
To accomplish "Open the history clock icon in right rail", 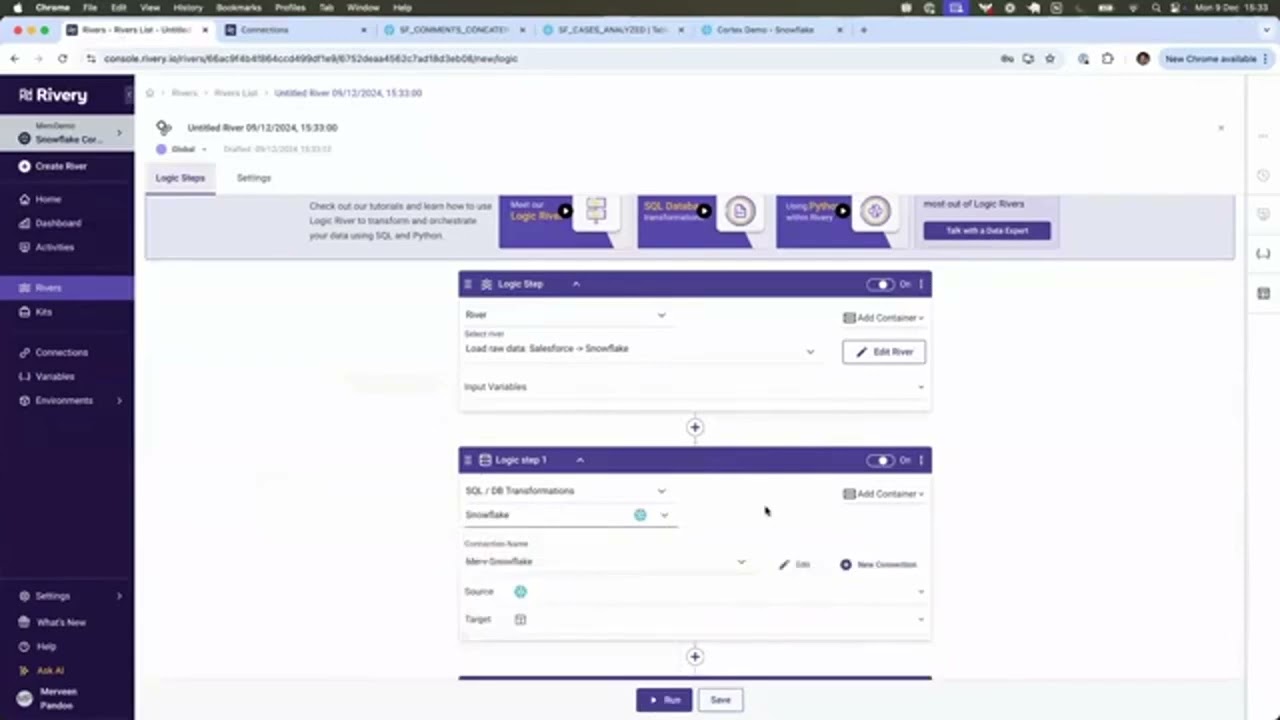I will point(1263,176).
